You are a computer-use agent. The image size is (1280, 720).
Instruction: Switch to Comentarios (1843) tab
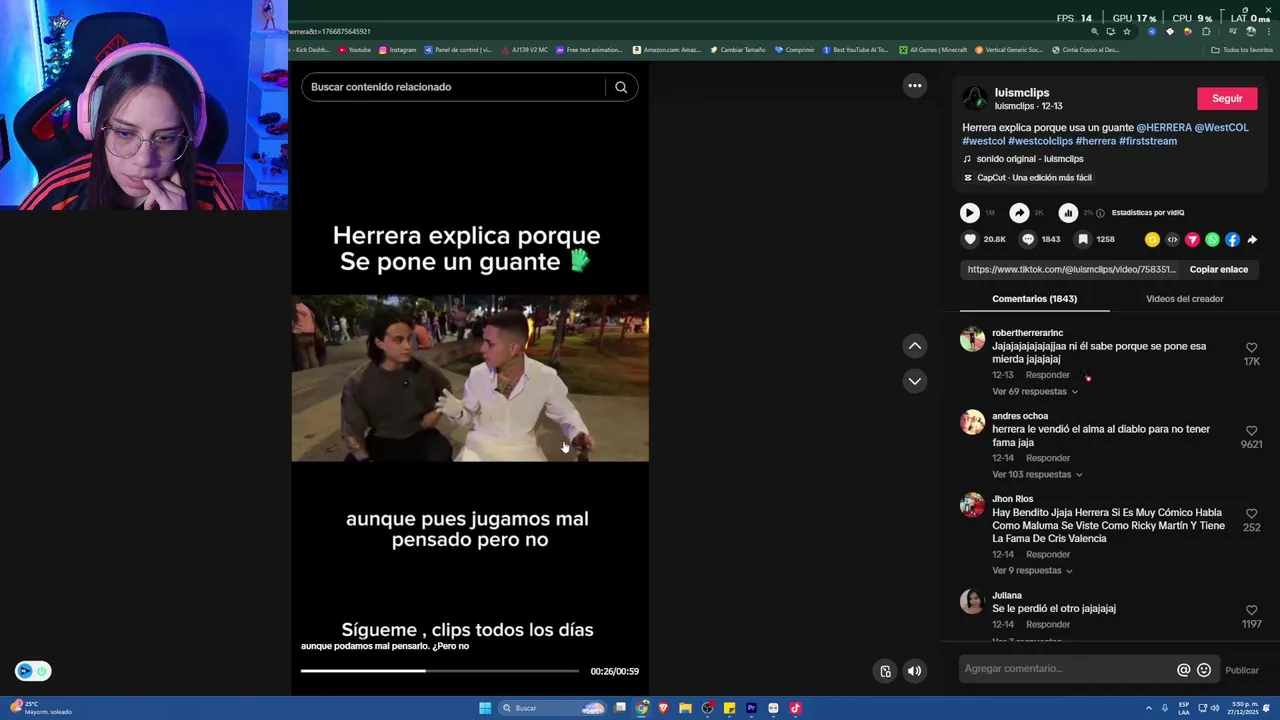click(x=1034, y=299)
